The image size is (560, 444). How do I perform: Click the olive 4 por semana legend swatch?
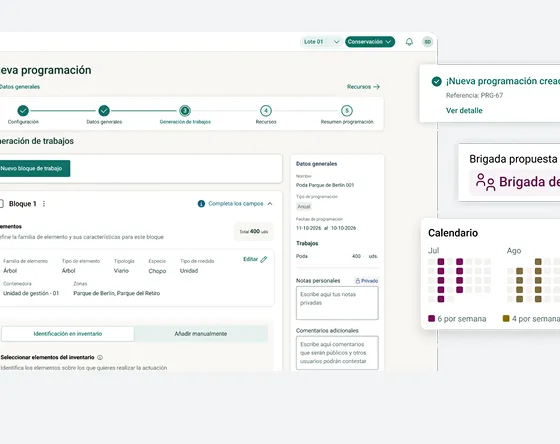pyautogui.click(x=506, y=318)
